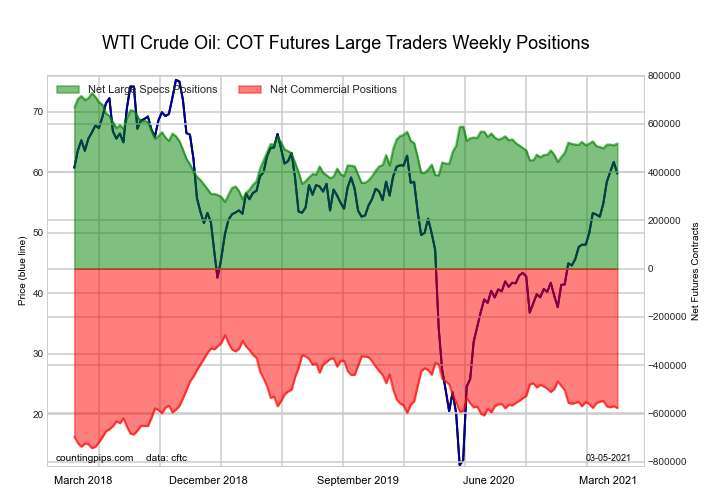Click the Net Futures Contracts axis title
The height and width of the screenshot is (504, 720).
pyautogui.click(x=695, y=272)
